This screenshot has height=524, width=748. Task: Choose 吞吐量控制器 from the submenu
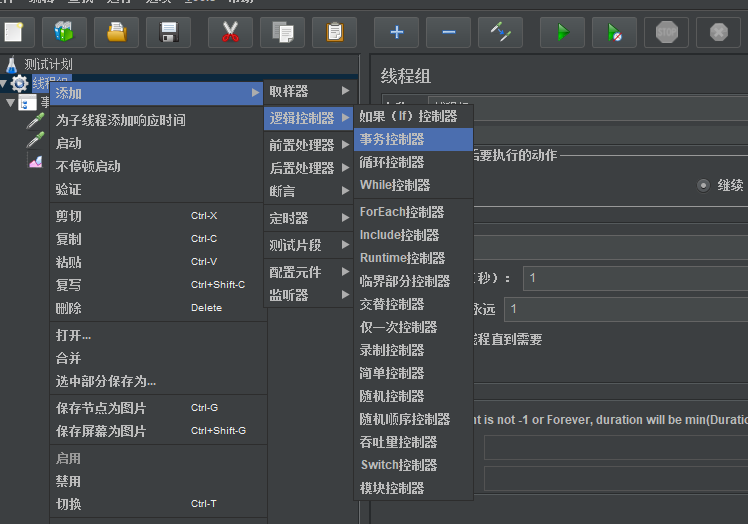click(414, 442)
